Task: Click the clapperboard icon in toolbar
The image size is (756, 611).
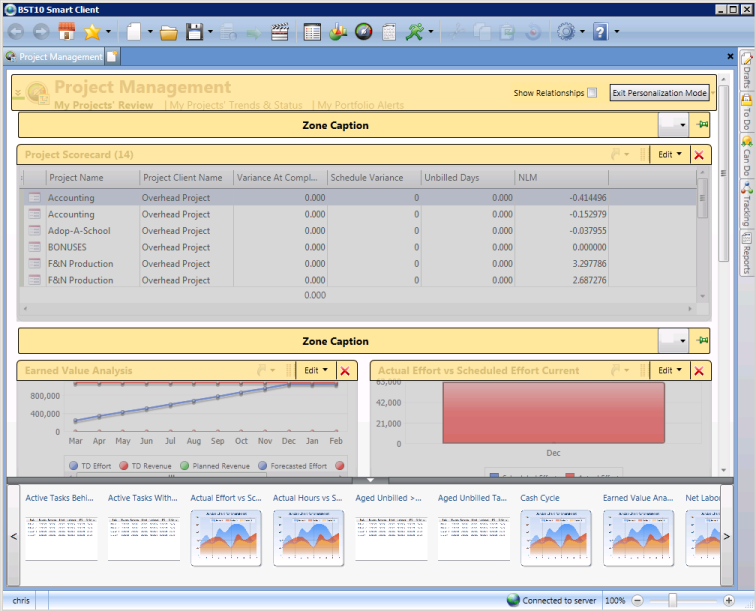Action: tap(279, 32)
